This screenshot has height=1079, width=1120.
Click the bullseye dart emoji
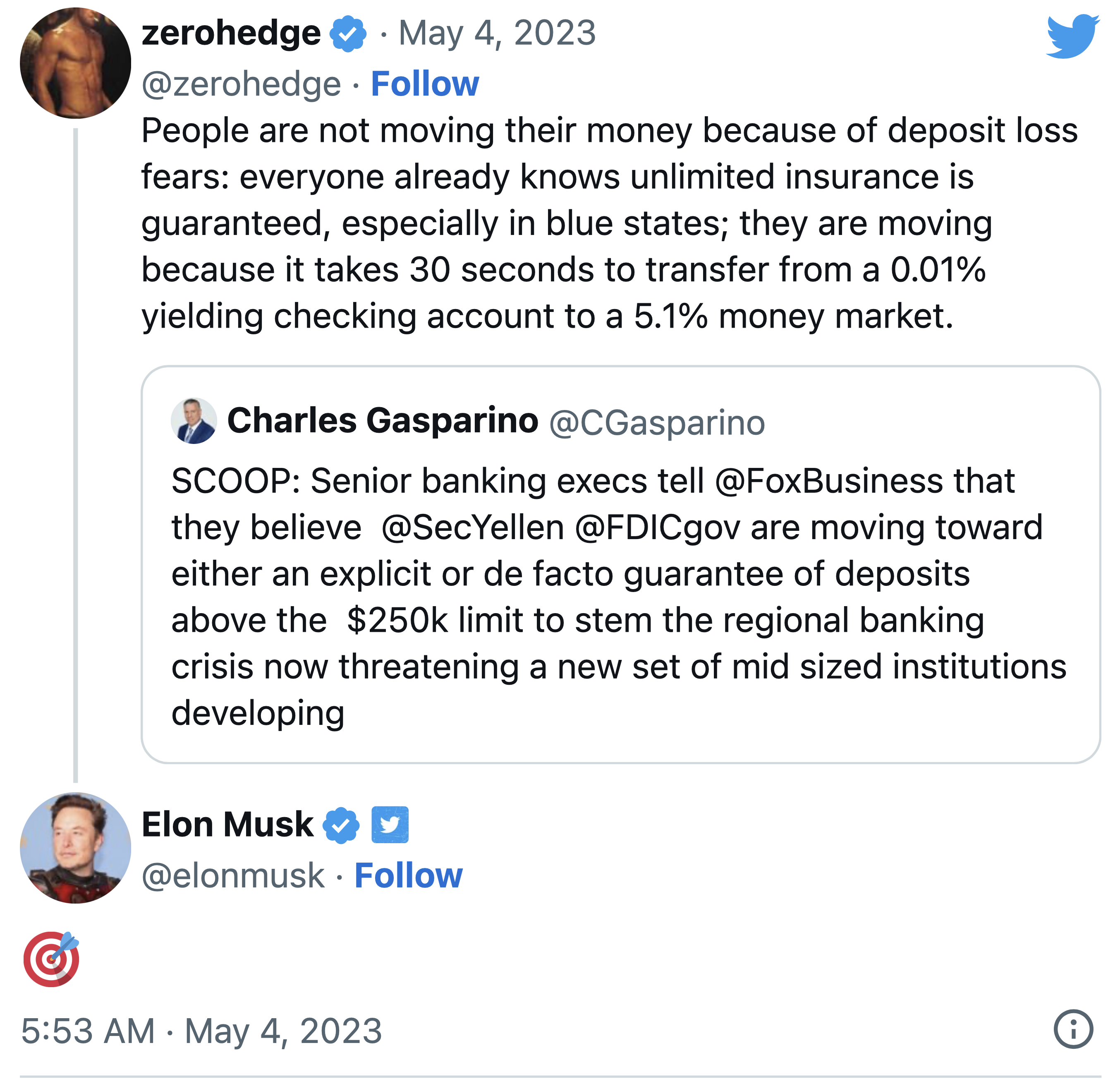[x=51, y=959]
